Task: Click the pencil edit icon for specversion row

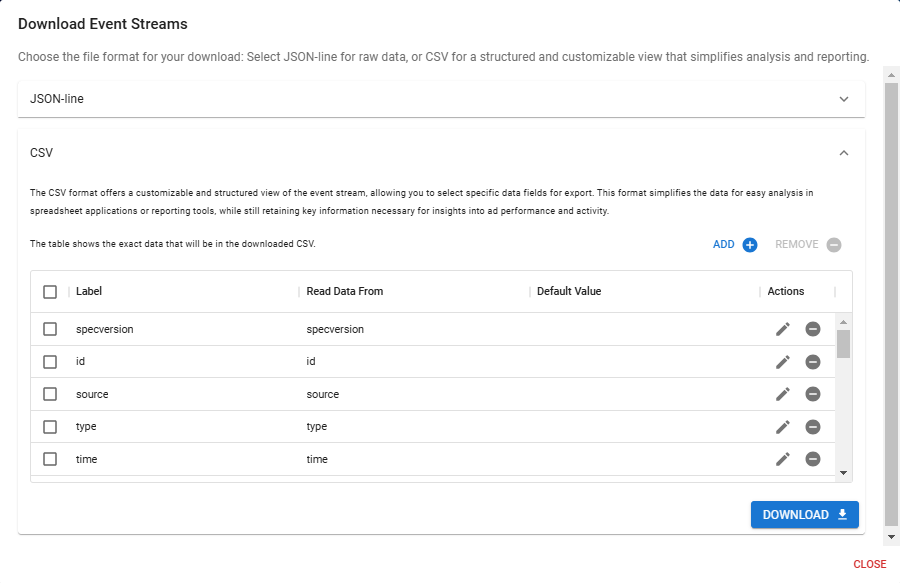Action: pyautogui.click(x=783, y=329)
